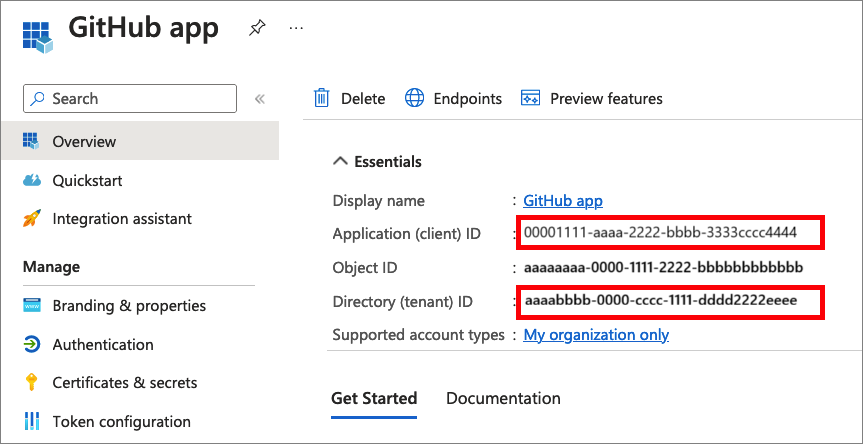Click the Preview features icon
Image resolution: width=863 pixels, height=444 pixels.
point(530,98)
